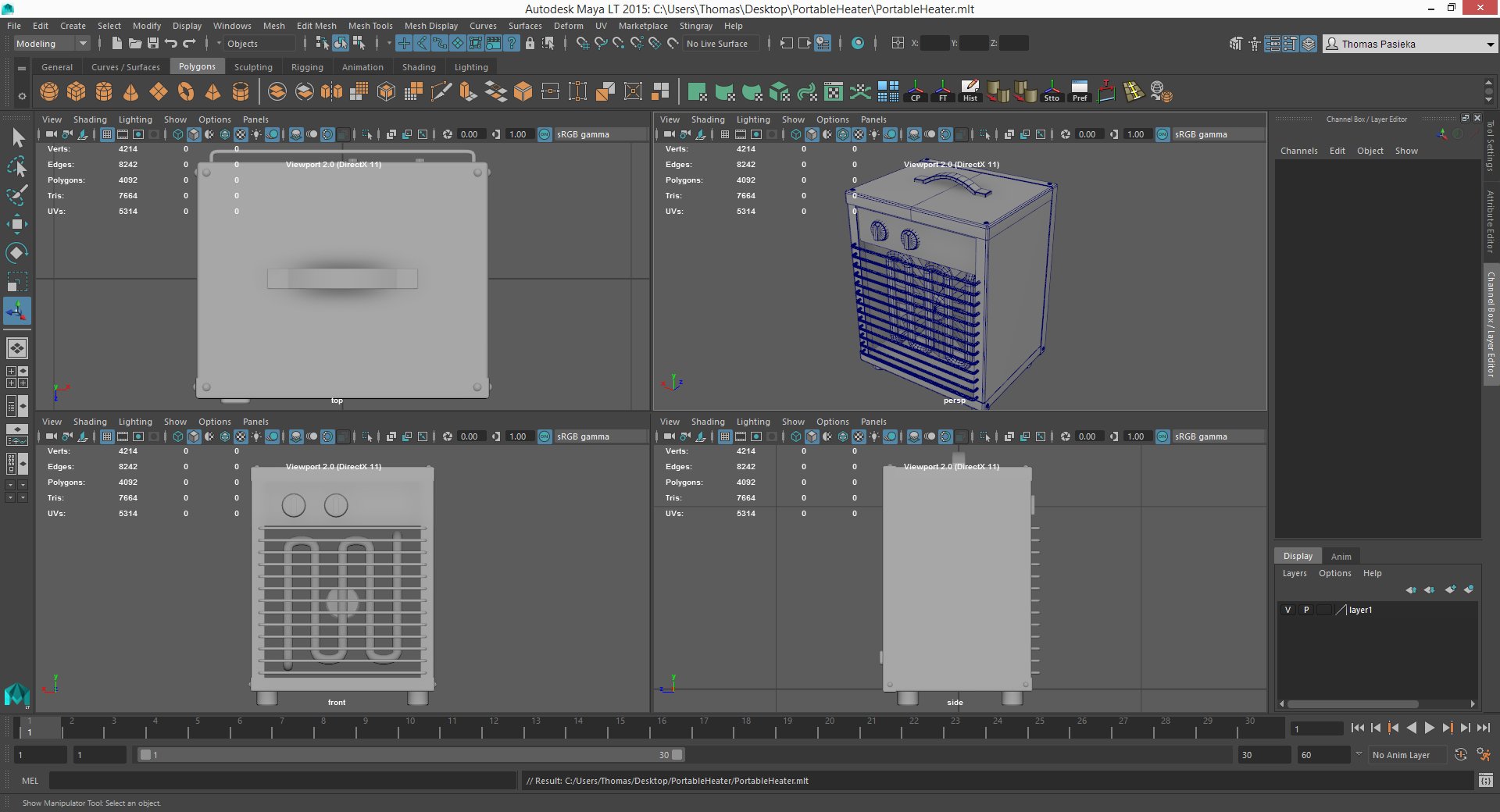Create a Polygon Sphere from the shelf
Screen dimensions: 1500x812
pyautogui.click(x=48, y=91)
